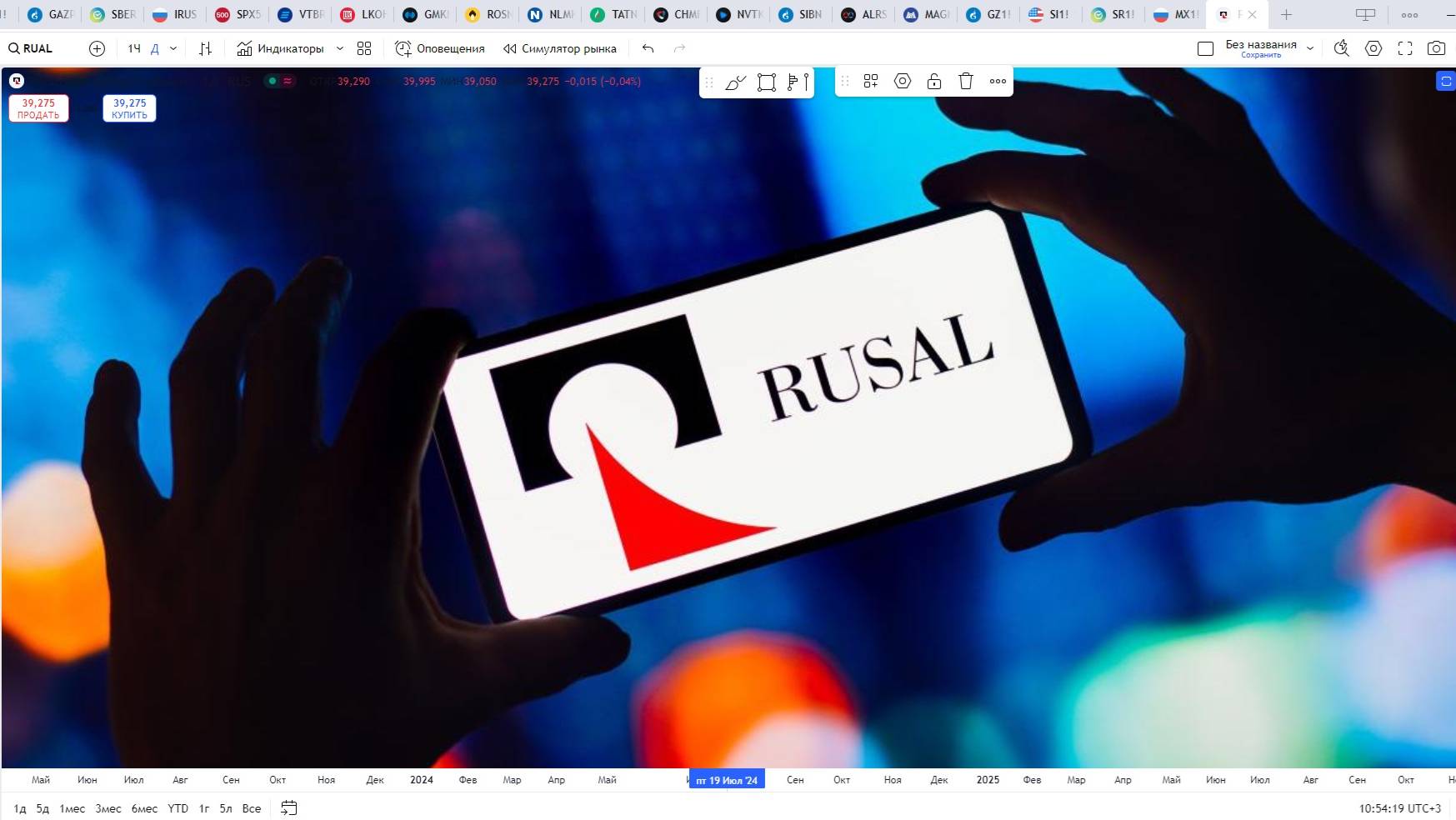
Task: Expand the favorite indicators dropdown arrow
Action: pyautogui.click(x=340, y=48)
